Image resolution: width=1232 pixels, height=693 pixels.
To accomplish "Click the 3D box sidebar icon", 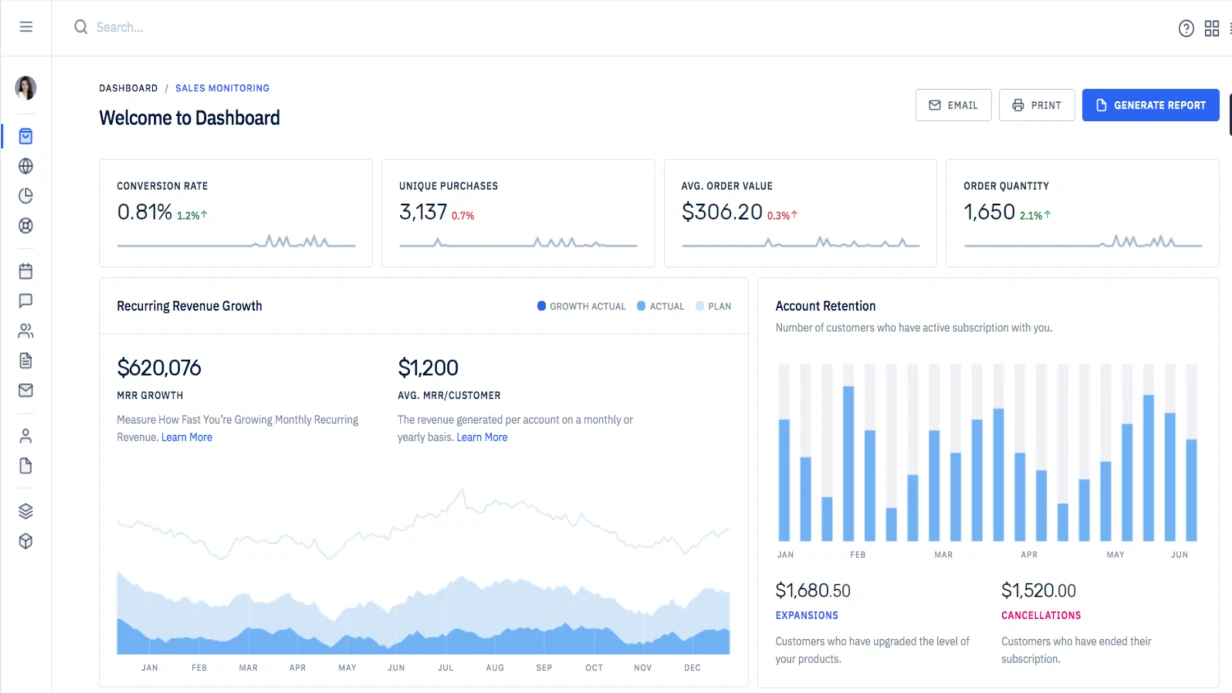I will point(26,541).
